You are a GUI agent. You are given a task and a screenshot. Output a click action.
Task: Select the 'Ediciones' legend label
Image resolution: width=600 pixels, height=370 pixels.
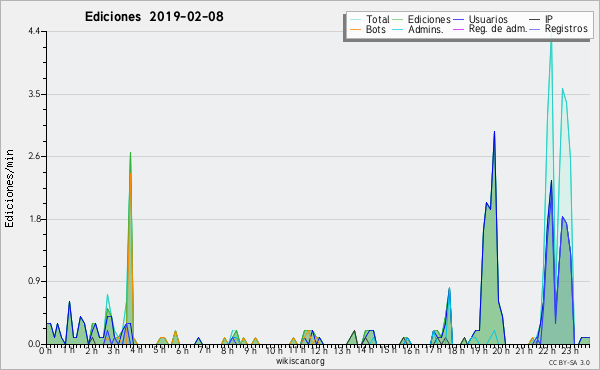[429, 19]
